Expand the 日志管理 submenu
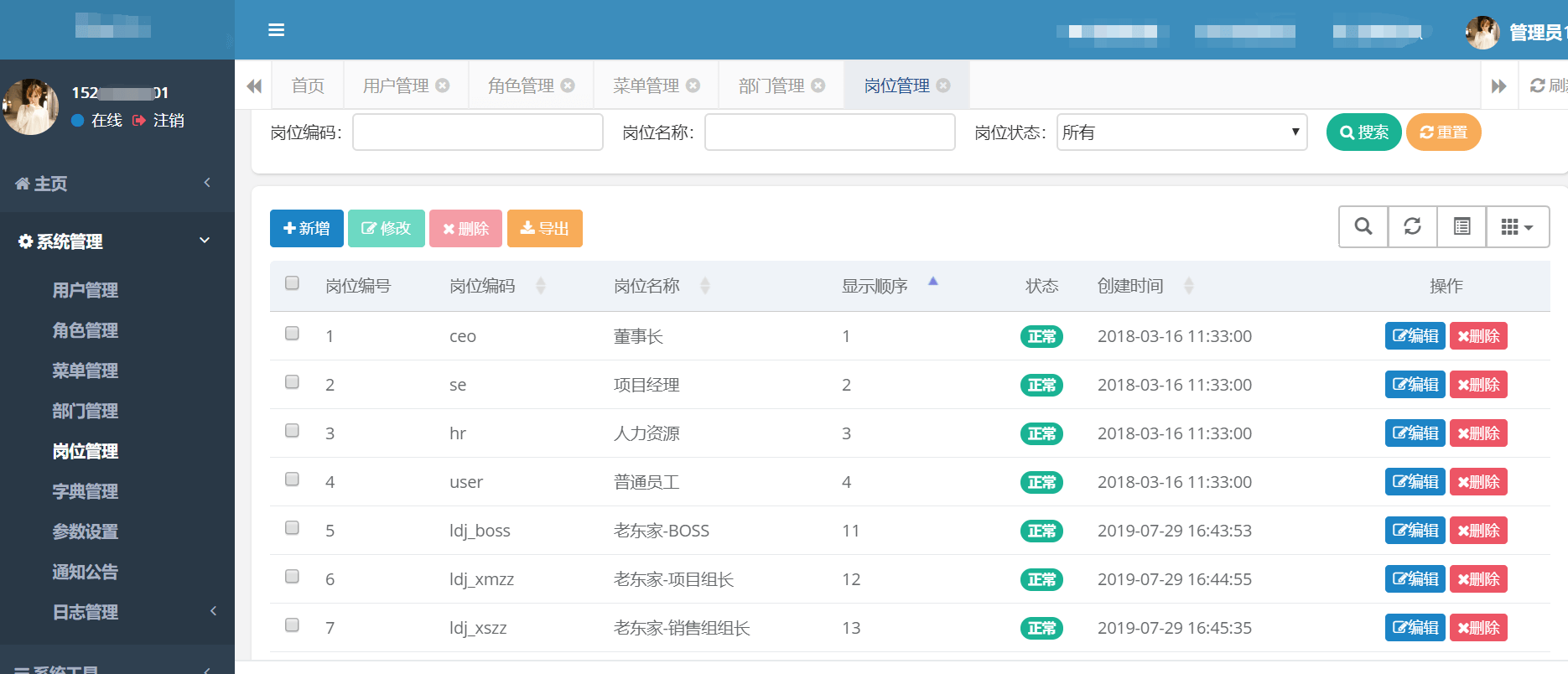Image resolution: width=1568 pixels, height=674 pixels. click(x=117, y=612)
